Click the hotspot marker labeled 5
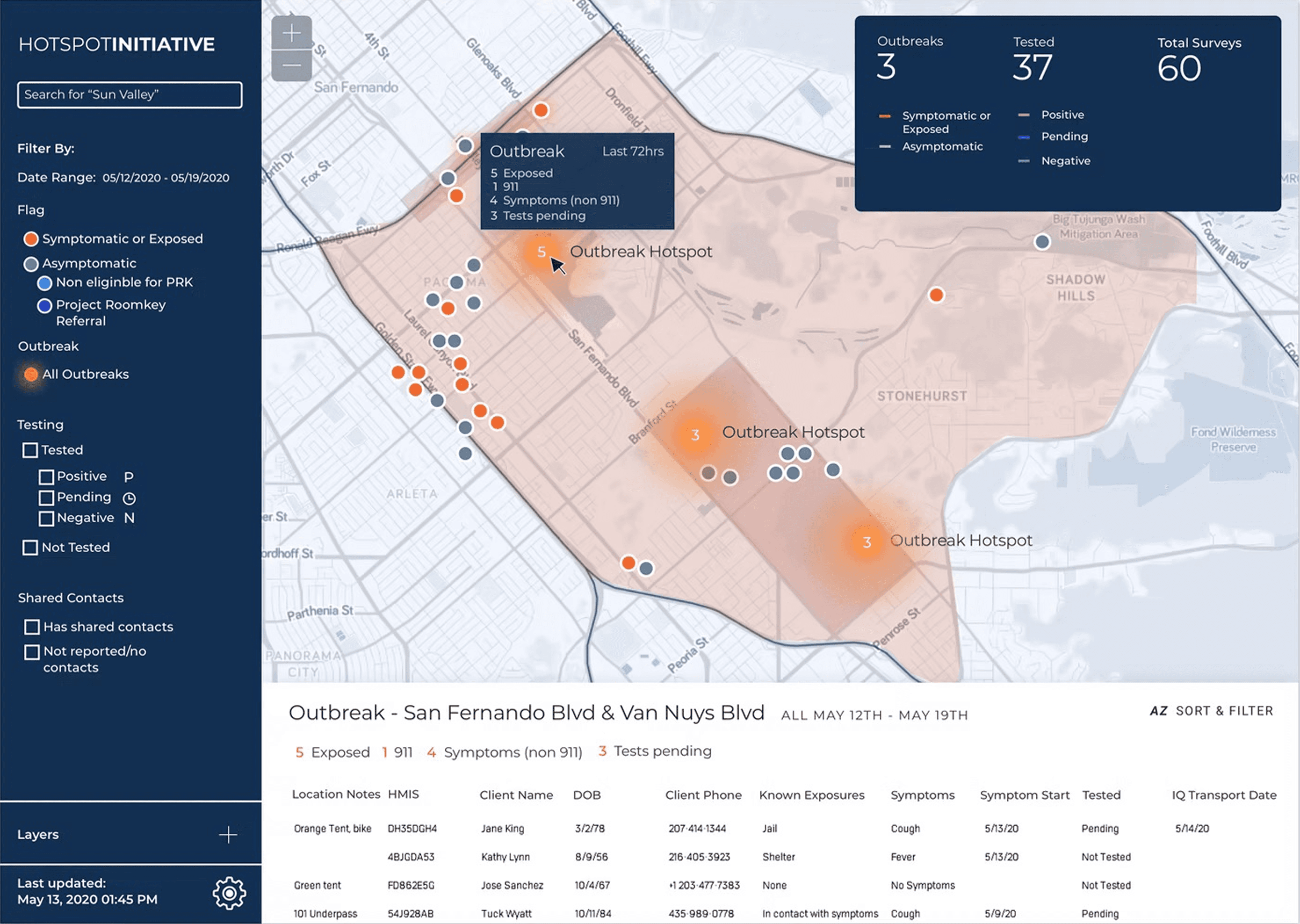This screenshot has width=1300, height=924. (541, 252)
